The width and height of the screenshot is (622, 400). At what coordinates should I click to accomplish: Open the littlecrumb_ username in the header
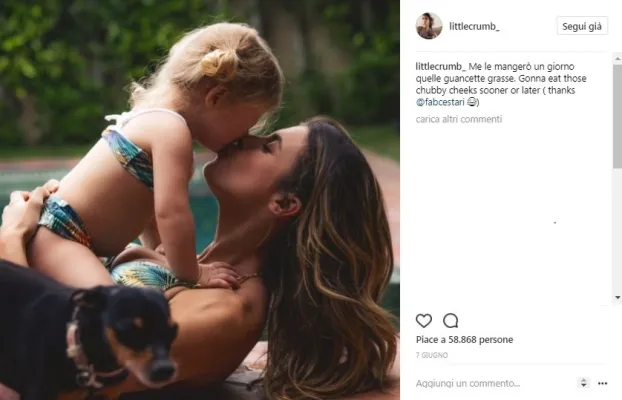point(474,26)
